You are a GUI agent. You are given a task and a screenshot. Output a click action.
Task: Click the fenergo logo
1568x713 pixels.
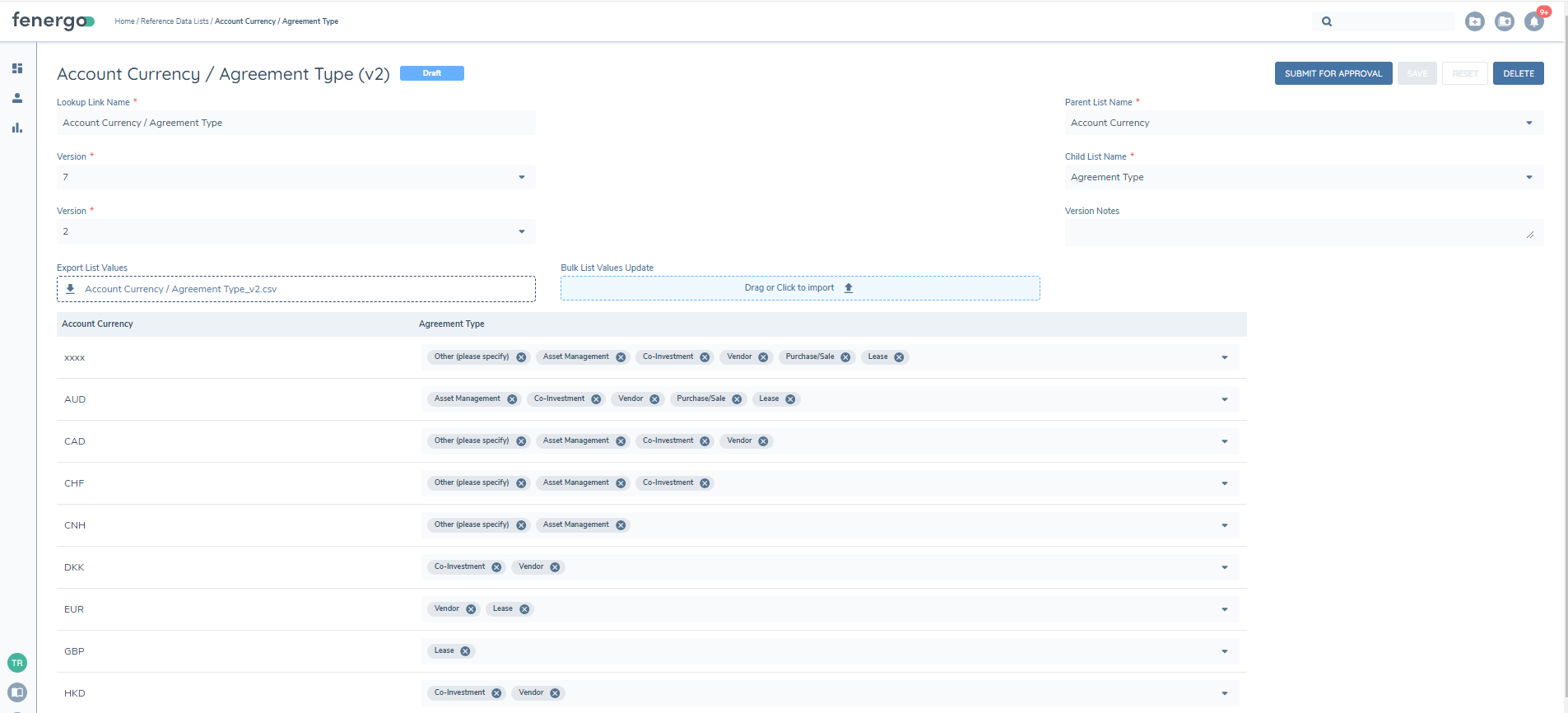point(54,21)
